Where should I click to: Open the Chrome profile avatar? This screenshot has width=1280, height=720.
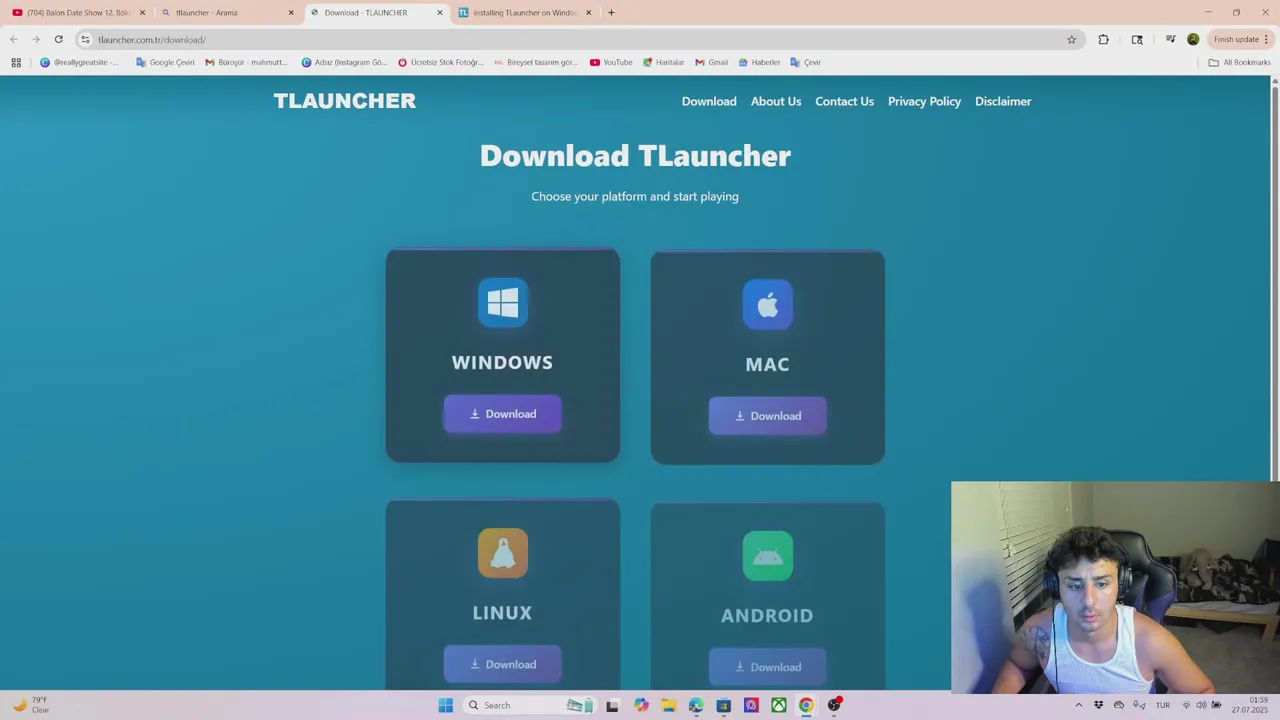(1193, 39)
